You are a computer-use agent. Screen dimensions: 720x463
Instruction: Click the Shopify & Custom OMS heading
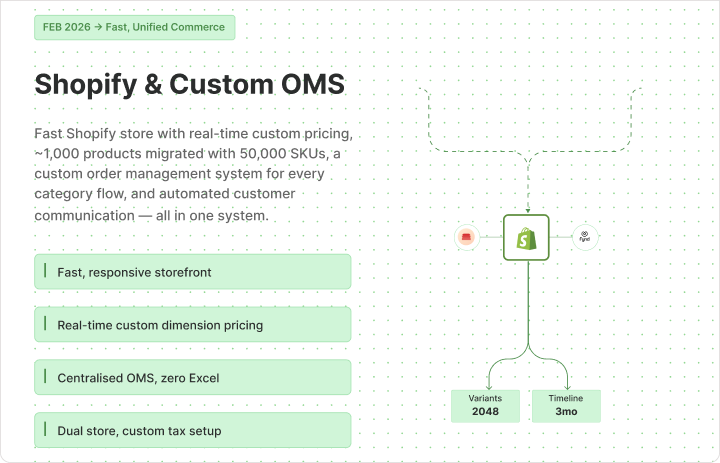pyautogui.click(x=190, y=85)
